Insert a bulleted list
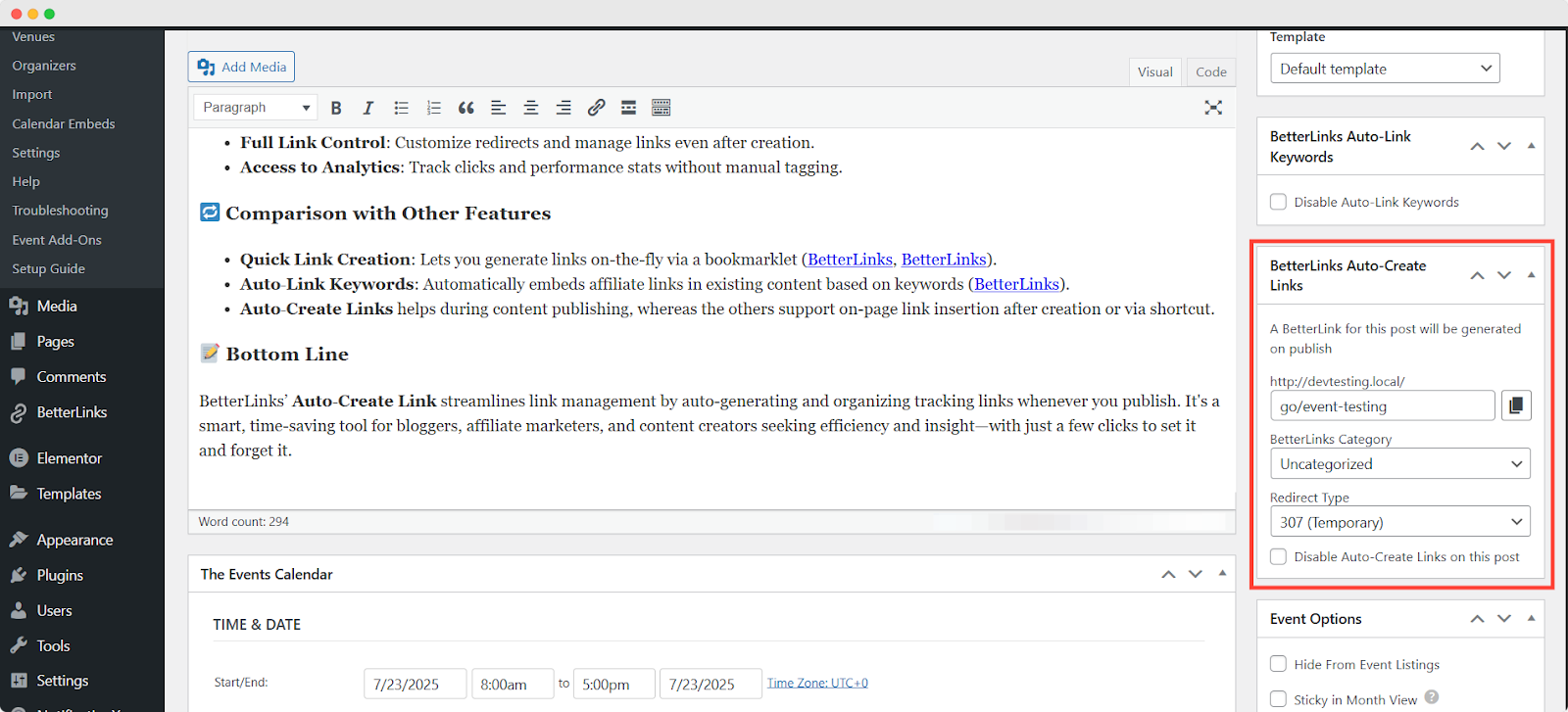The height and width of the screenshot is (712, 1568). click(401, 108)
